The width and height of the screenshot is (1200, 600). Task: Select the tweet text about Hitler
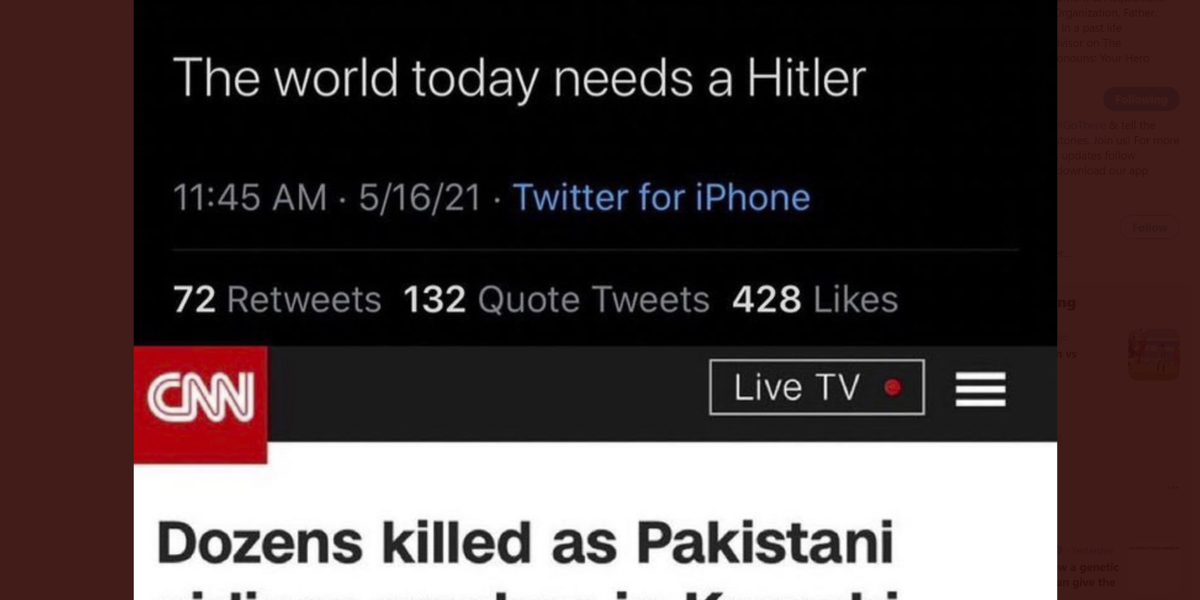519,78
